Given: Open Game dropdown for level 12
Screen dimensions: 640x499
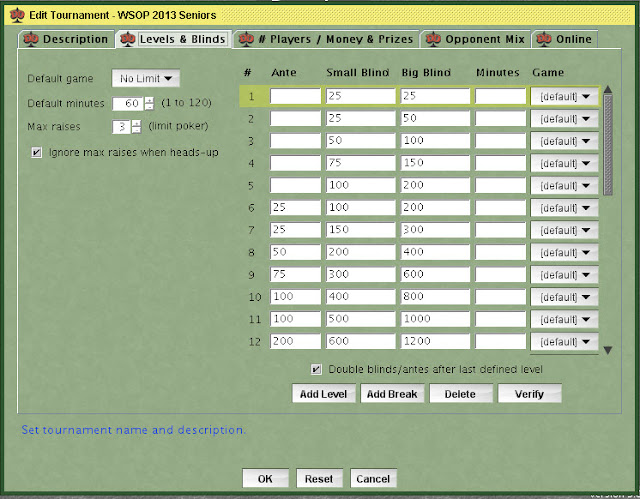Looking at the screenshot, I should pyautogui.click(x=564, y=342).
